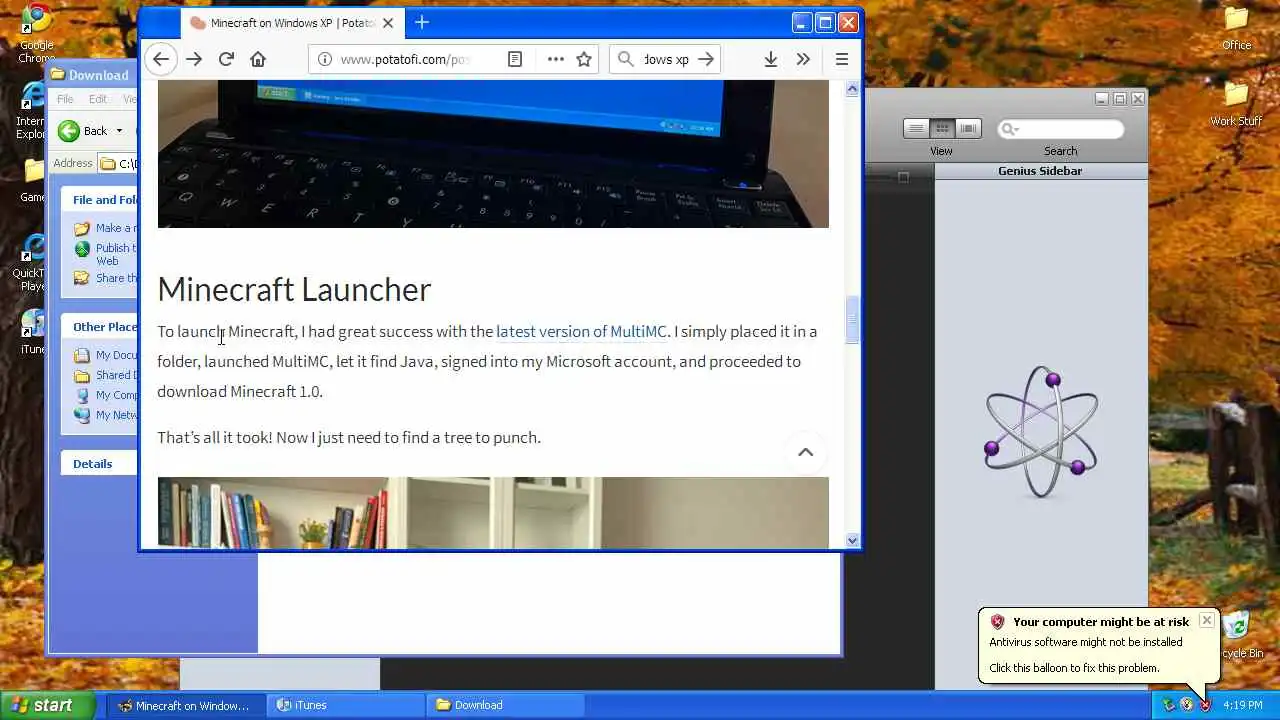Open the Office desktop folder
The height and width of the screenshot is (720, 1280).
click(x=1237, y=27)
